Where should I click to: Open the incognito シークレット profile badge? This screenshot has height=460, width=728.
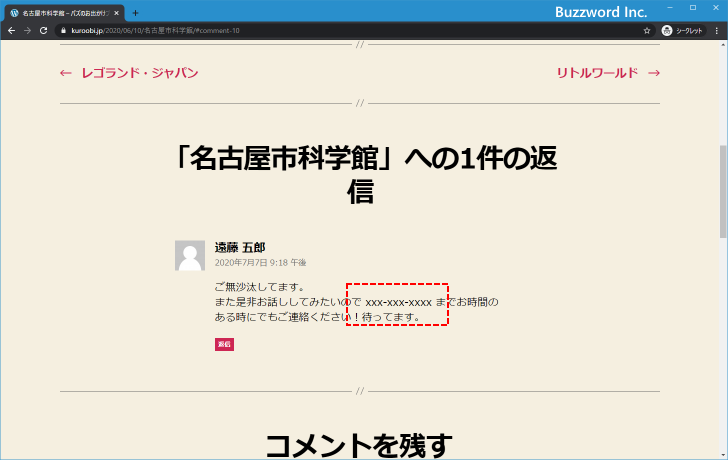[x=682, y=31]
